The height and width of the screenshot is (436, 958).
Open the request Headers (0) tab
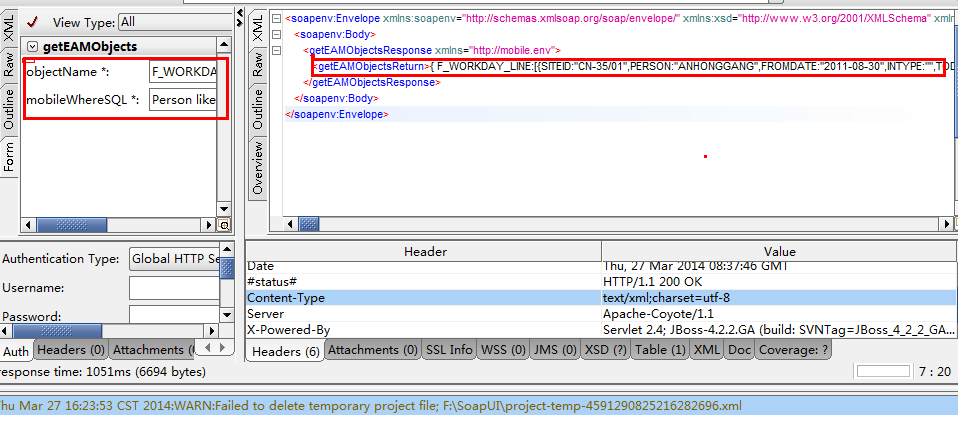point(71,350)
